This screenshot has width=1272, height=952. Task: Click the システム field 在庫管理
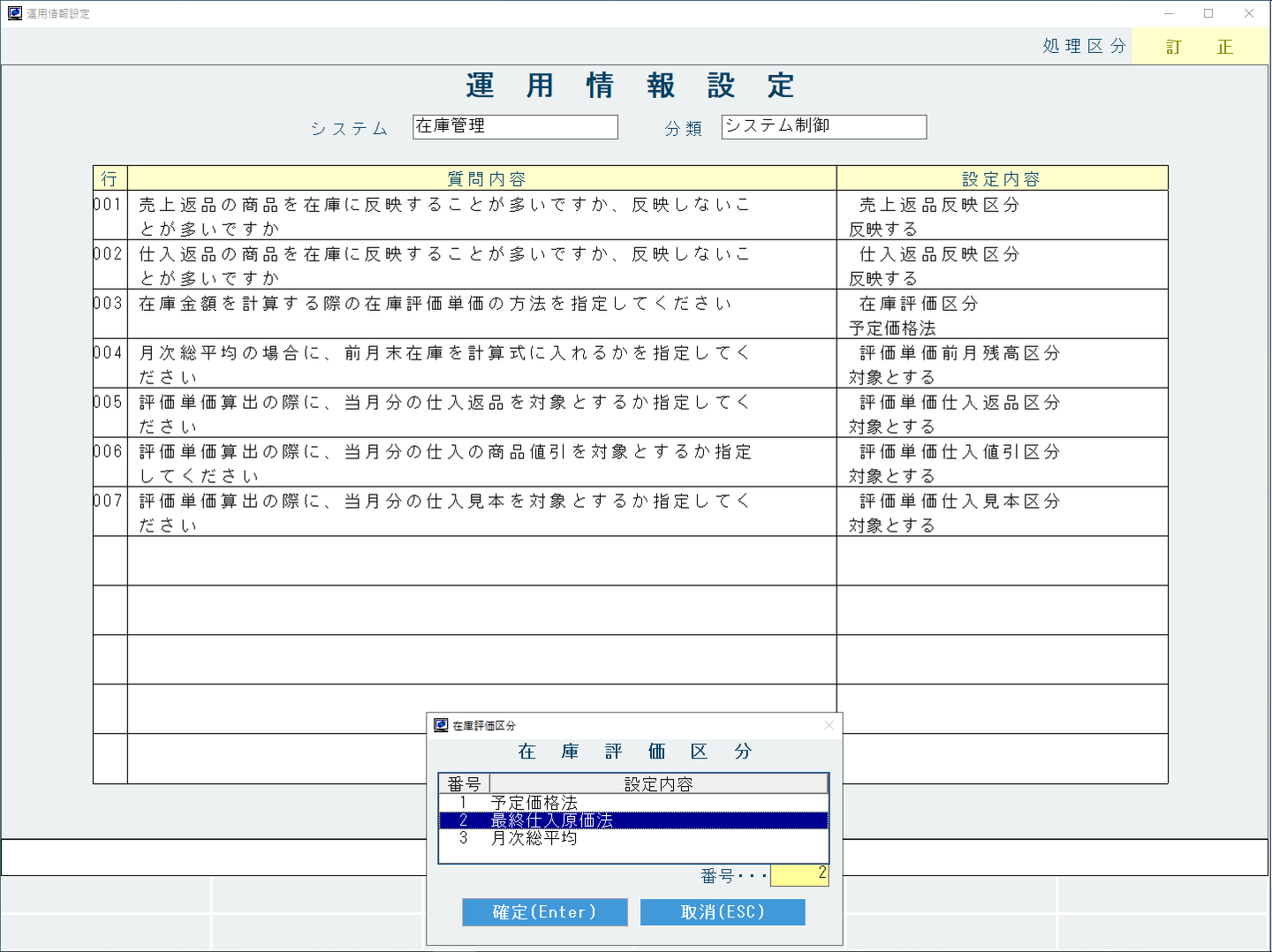(515, 126)
